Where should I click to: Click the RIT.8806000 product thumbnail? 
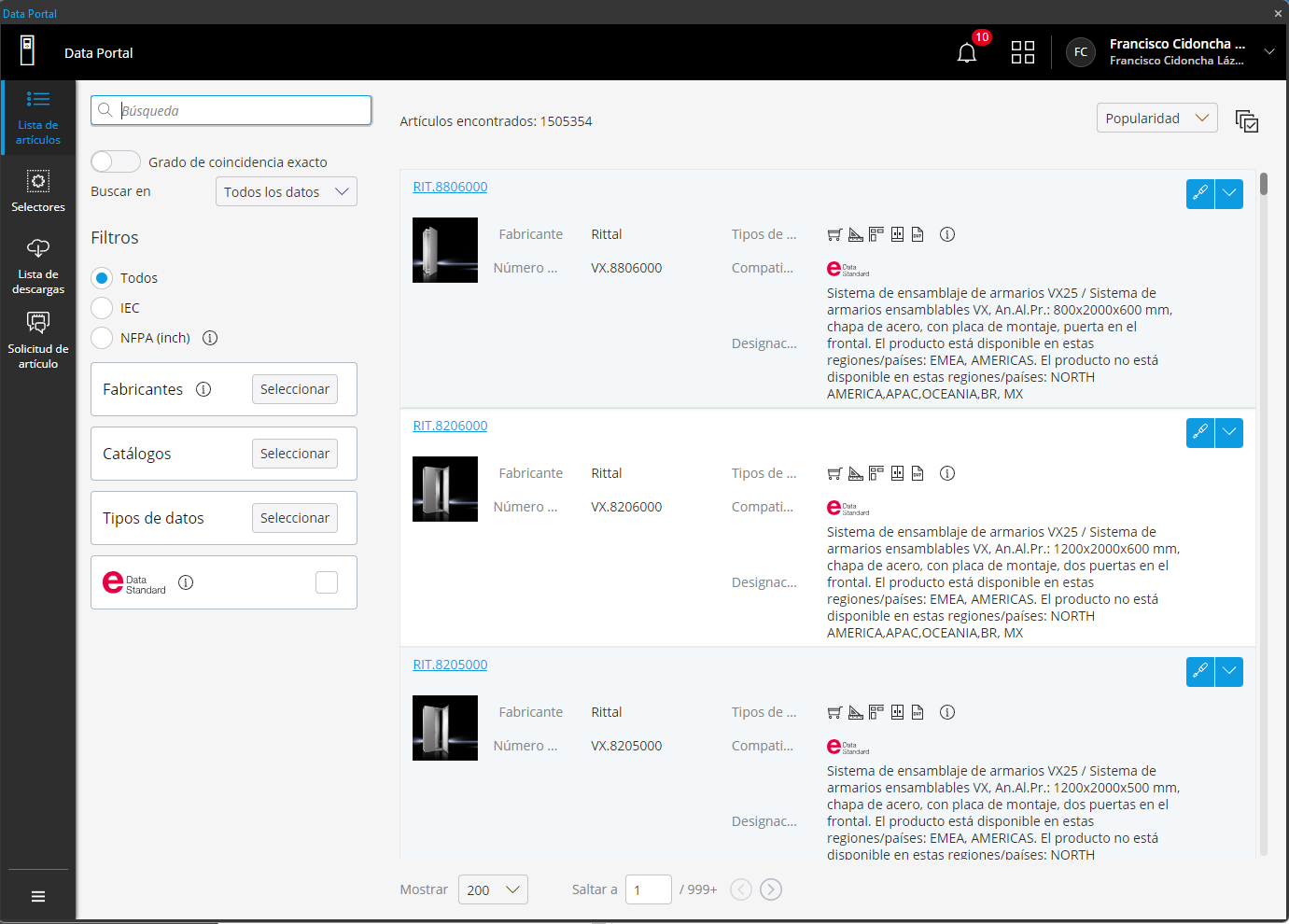pyautogui.click(x=445, y=250)
